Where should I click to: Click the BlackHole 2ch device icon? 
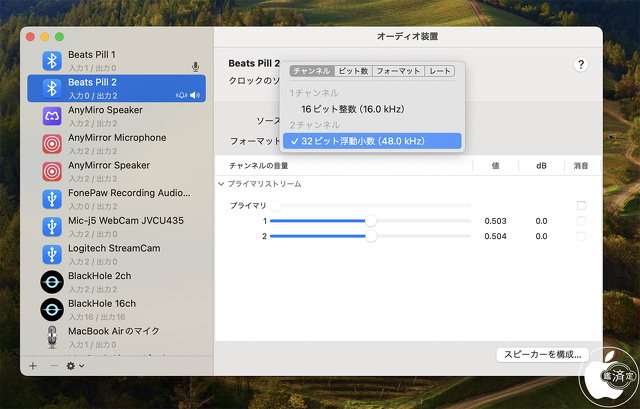[52, 282]
